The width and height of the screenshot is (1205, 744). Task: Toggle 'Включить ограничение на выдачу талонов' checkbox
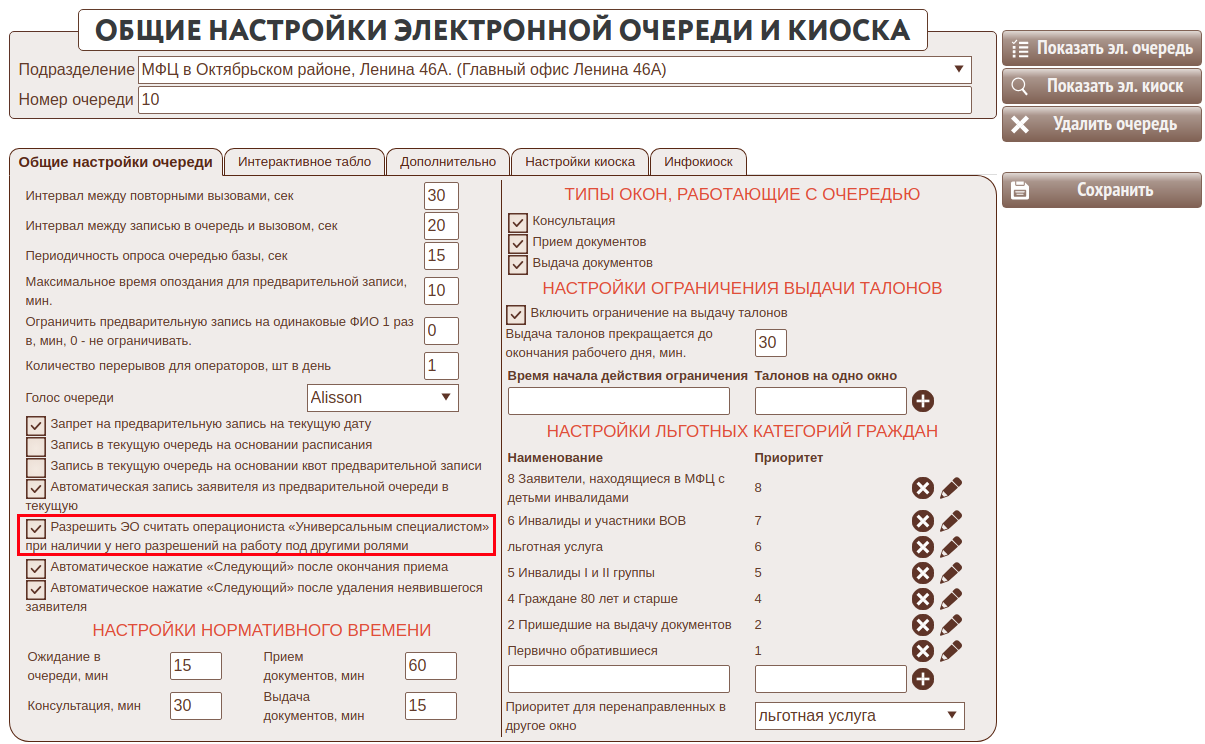[x=517, y=314]
